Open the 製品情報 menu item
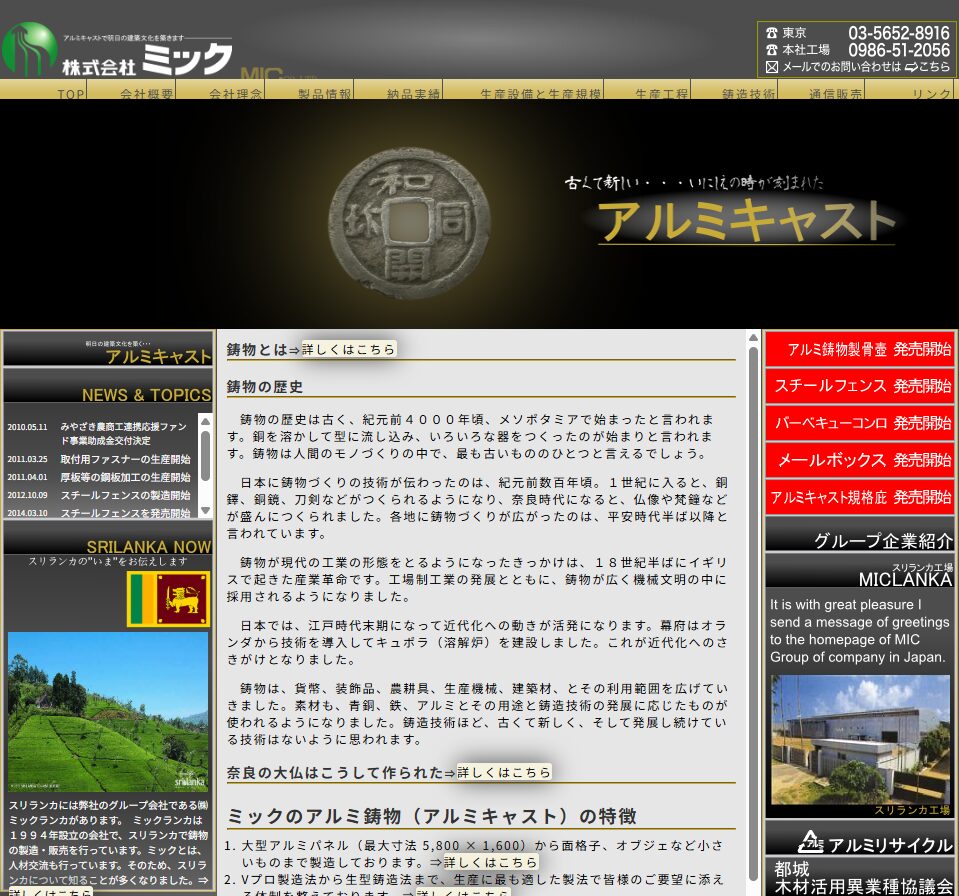This screenshot has height=896, width=959. 309,89
